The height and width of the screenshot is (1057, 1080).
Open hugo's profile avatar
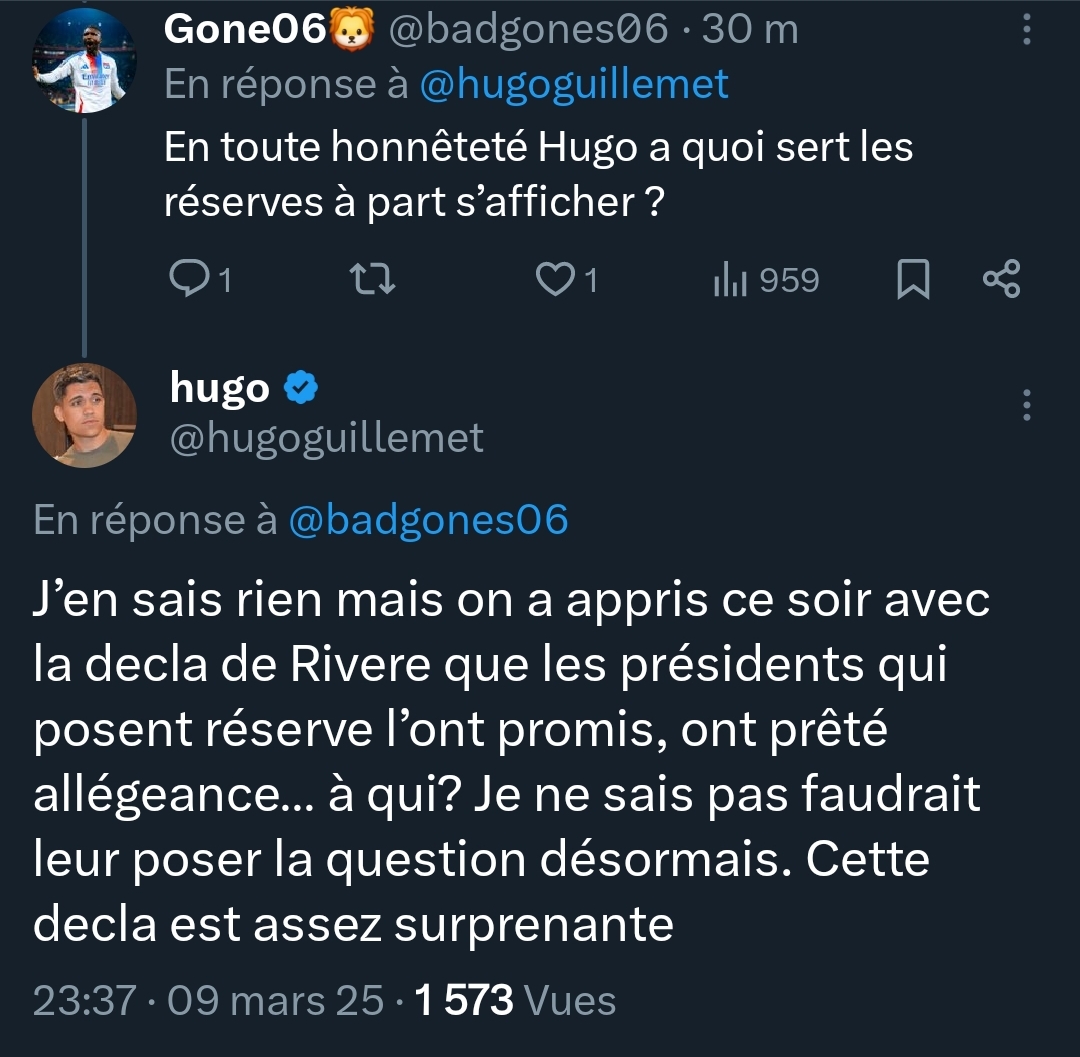tap(84, 415)
